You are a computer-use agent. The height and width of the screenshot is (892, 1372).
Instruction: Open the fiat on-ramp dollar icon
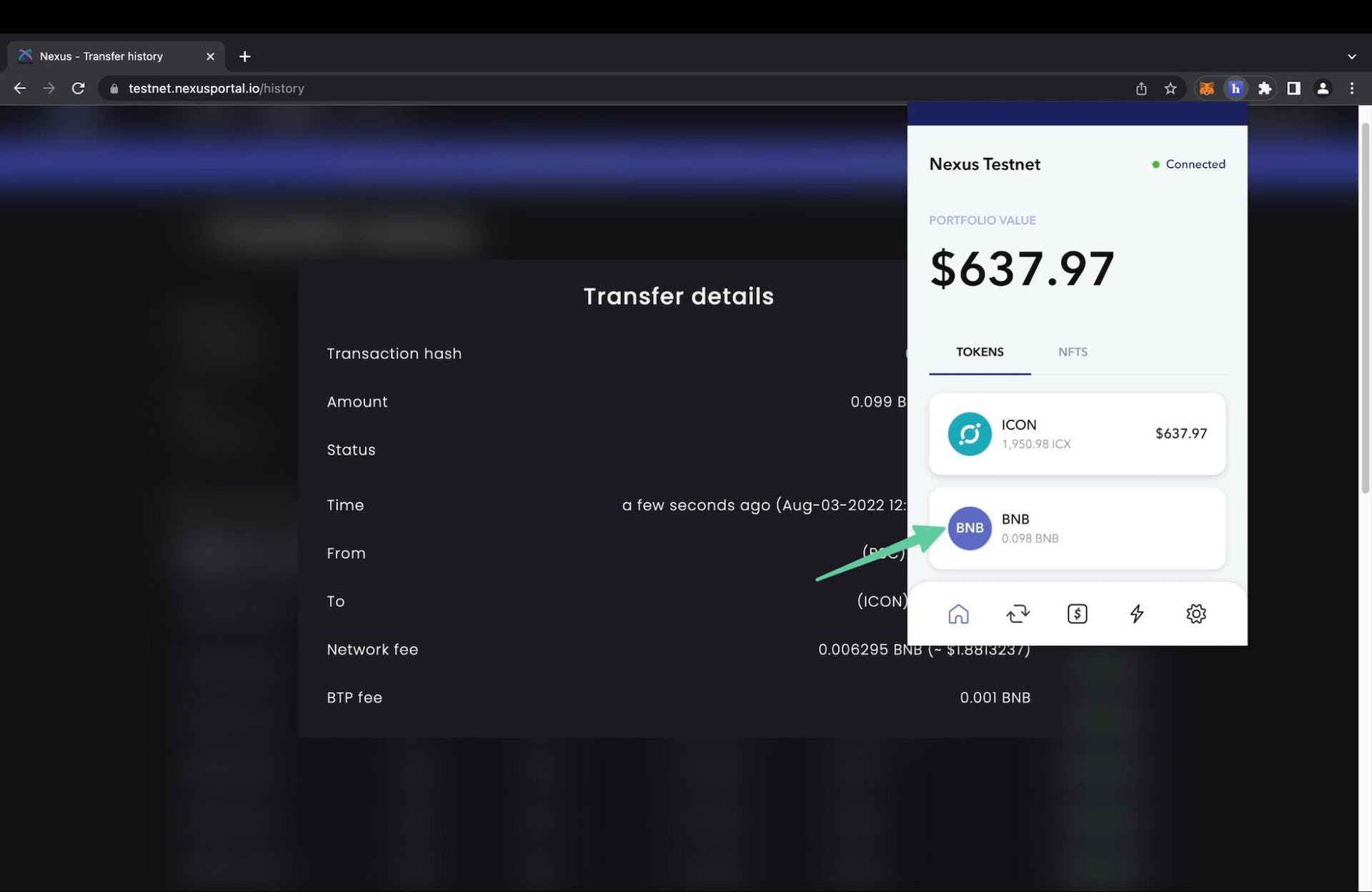point(1077,612)
